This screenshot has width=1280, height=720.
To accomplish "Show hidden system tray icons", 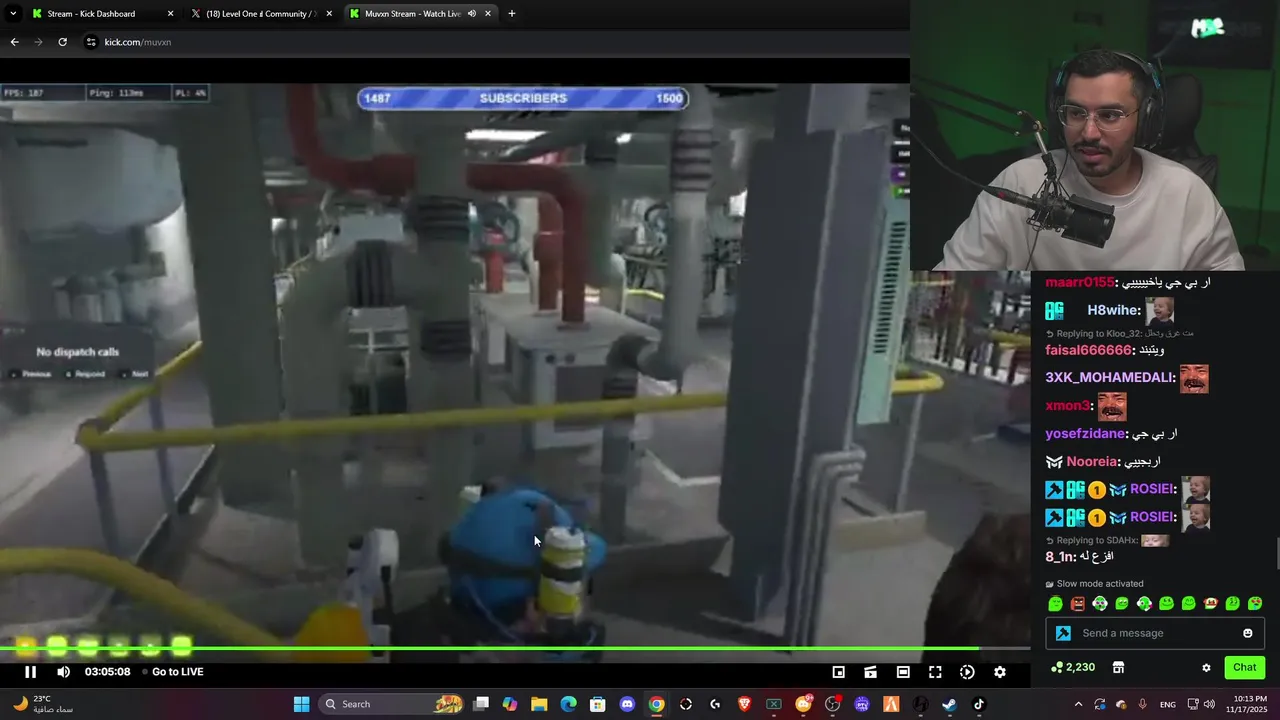I will point(1078,704).
